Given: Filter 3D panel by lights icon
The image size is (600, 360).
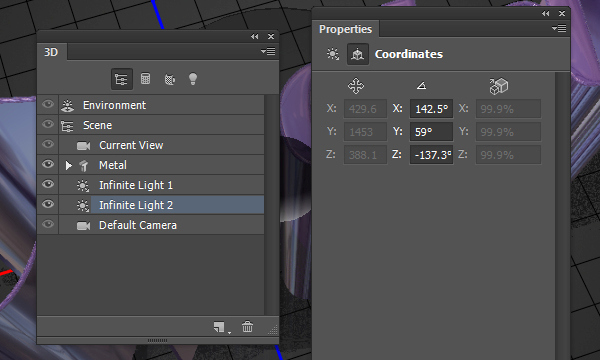Looking at the screenshot, I should [x=193, y=79].
